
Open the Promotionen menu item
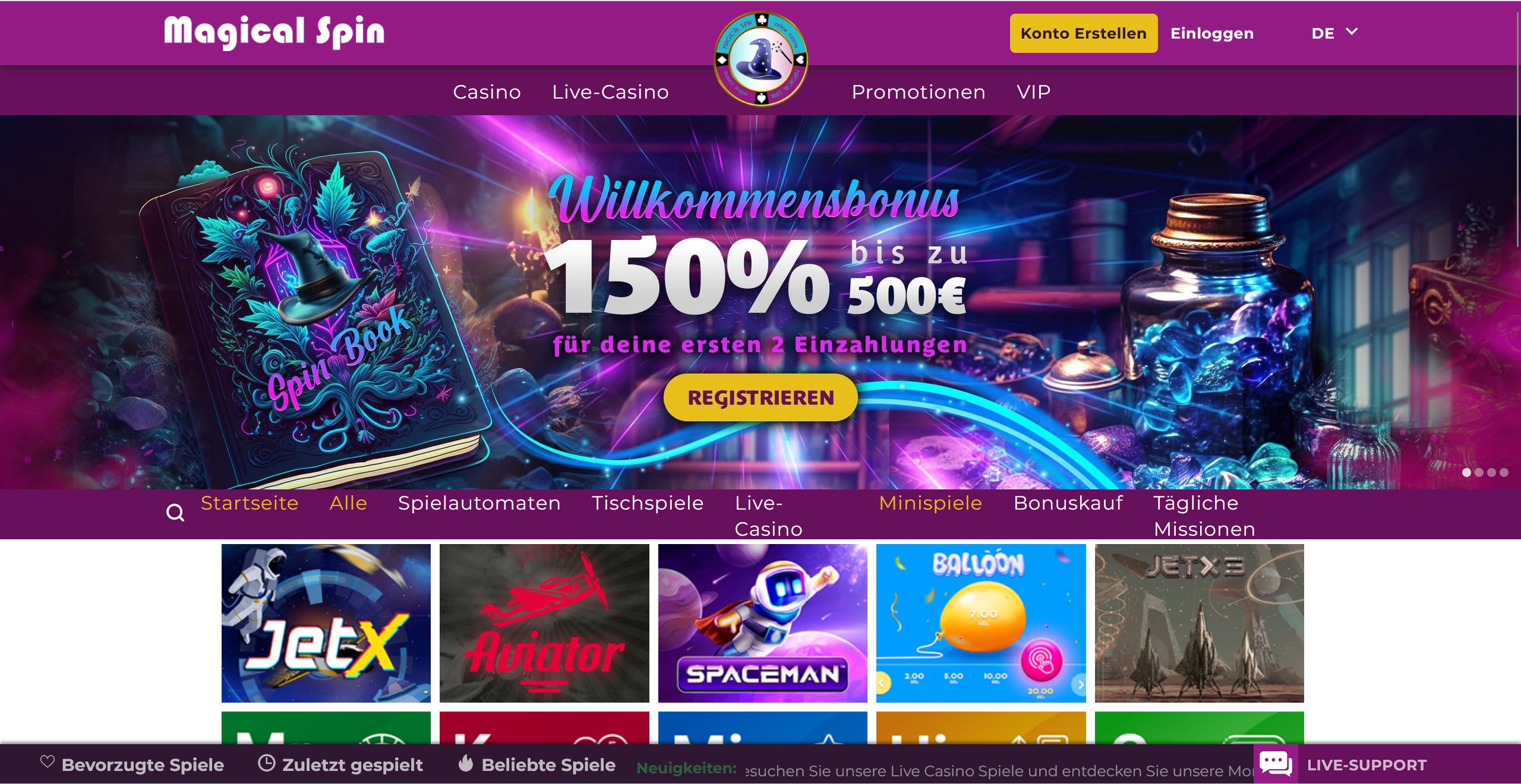pos(919,92)
